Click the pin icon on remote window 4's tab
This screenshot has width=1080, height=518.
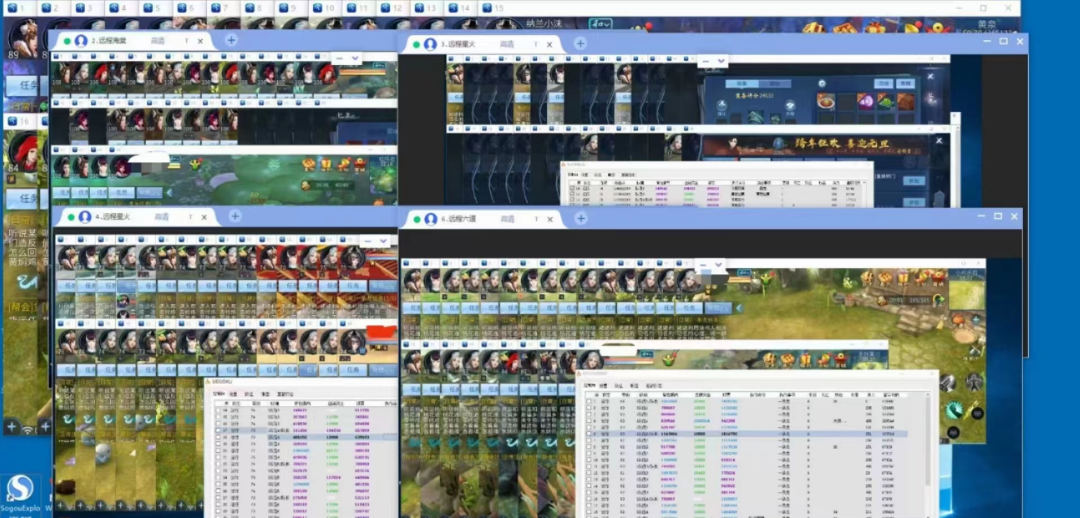tap(189, 217)
